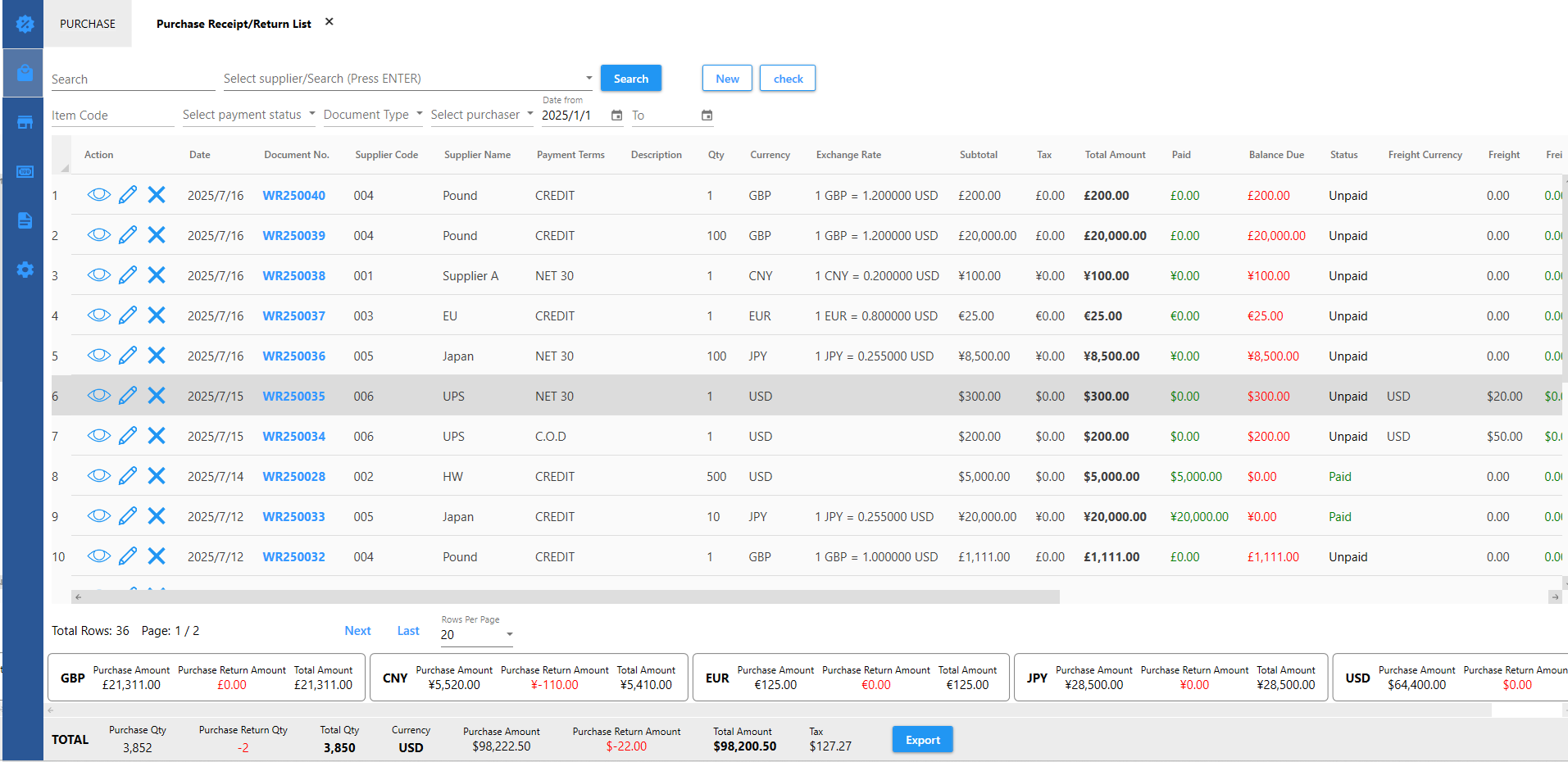This screenshot has height=762, width=1568.
Task: Open document link WR250033
Action: click(293, 517)
